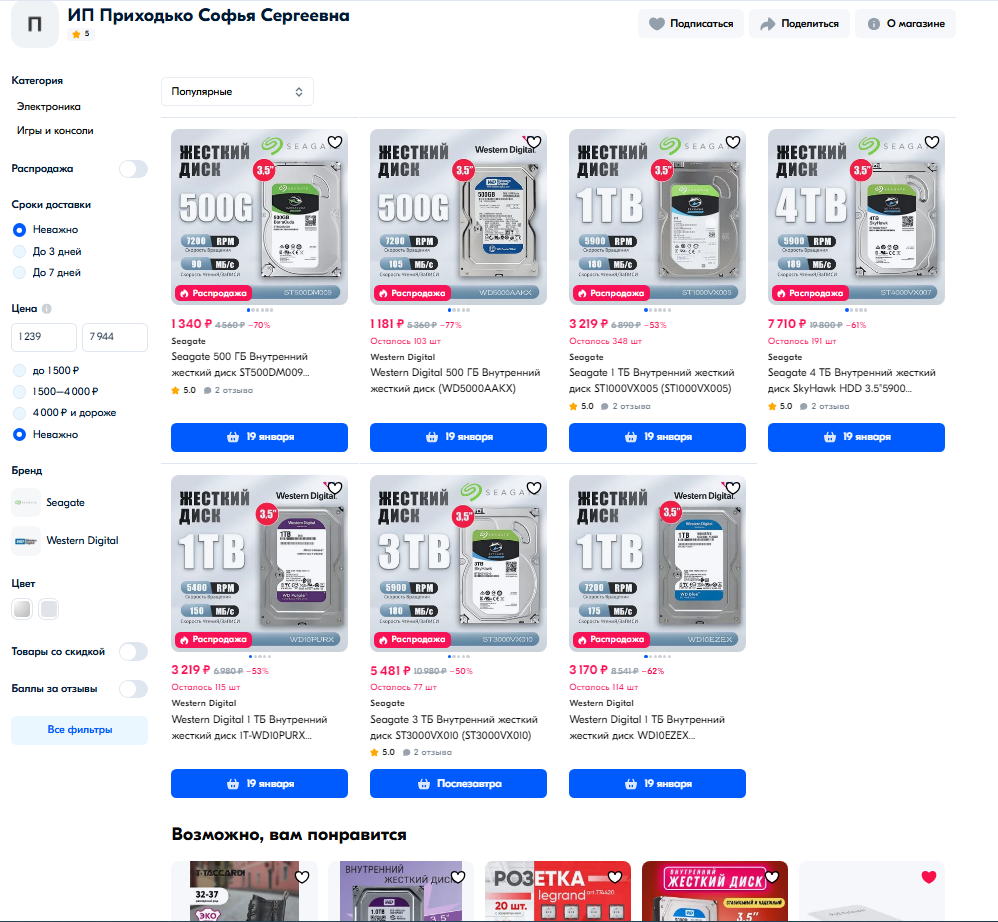
Task: Add Western Digital 500 ГБ WD5000AAKX to favorites
Action: coord(534,142)
